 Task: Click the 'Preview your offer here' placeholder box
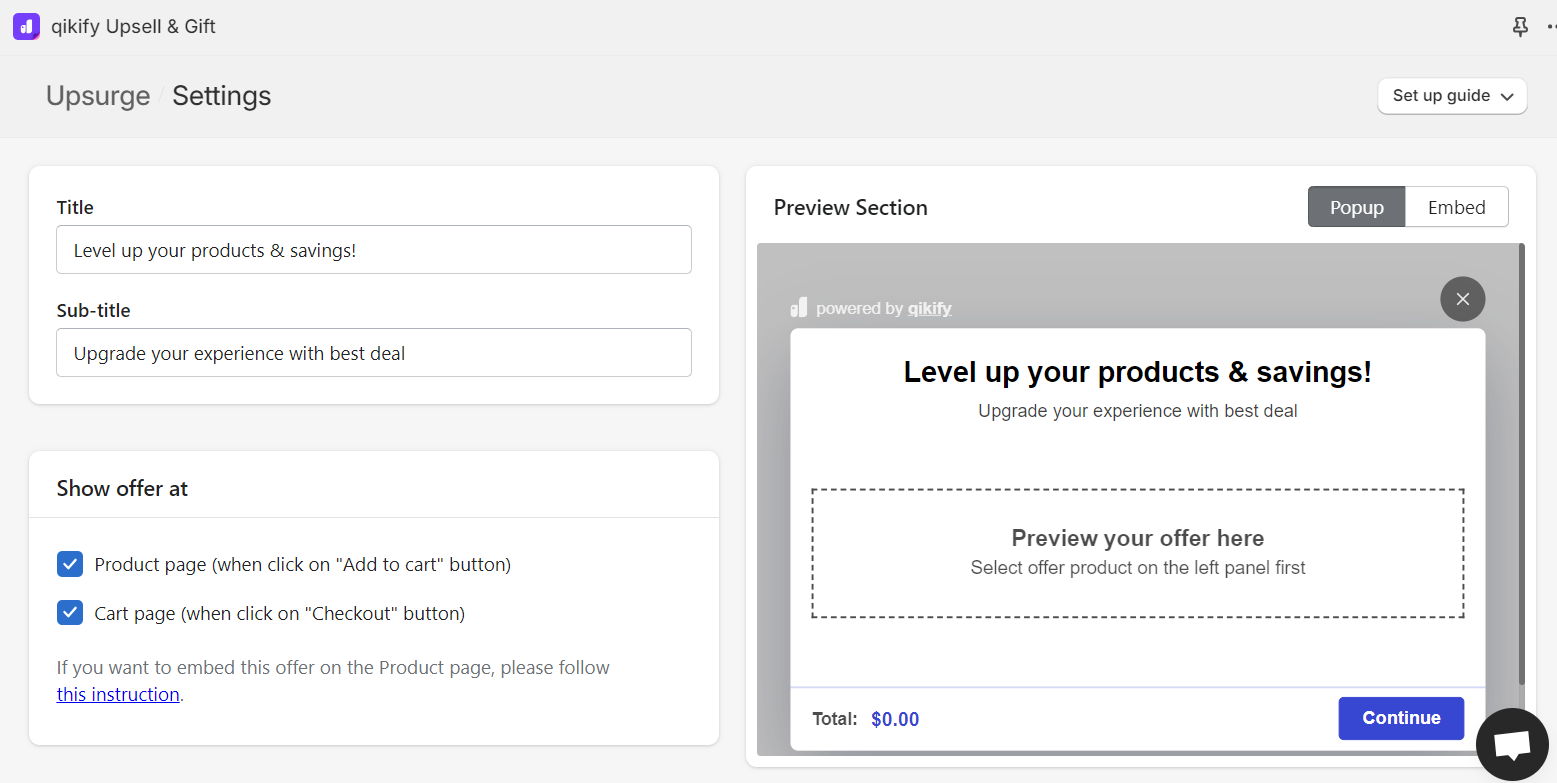[x=1138, y=553]
